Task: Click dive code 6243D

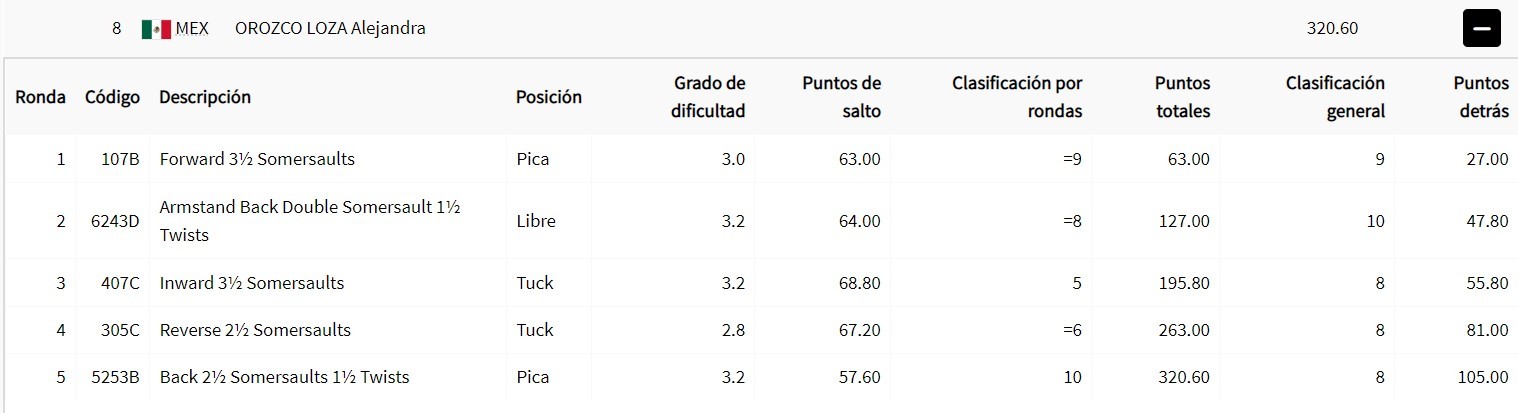Action: click(114, 221)
